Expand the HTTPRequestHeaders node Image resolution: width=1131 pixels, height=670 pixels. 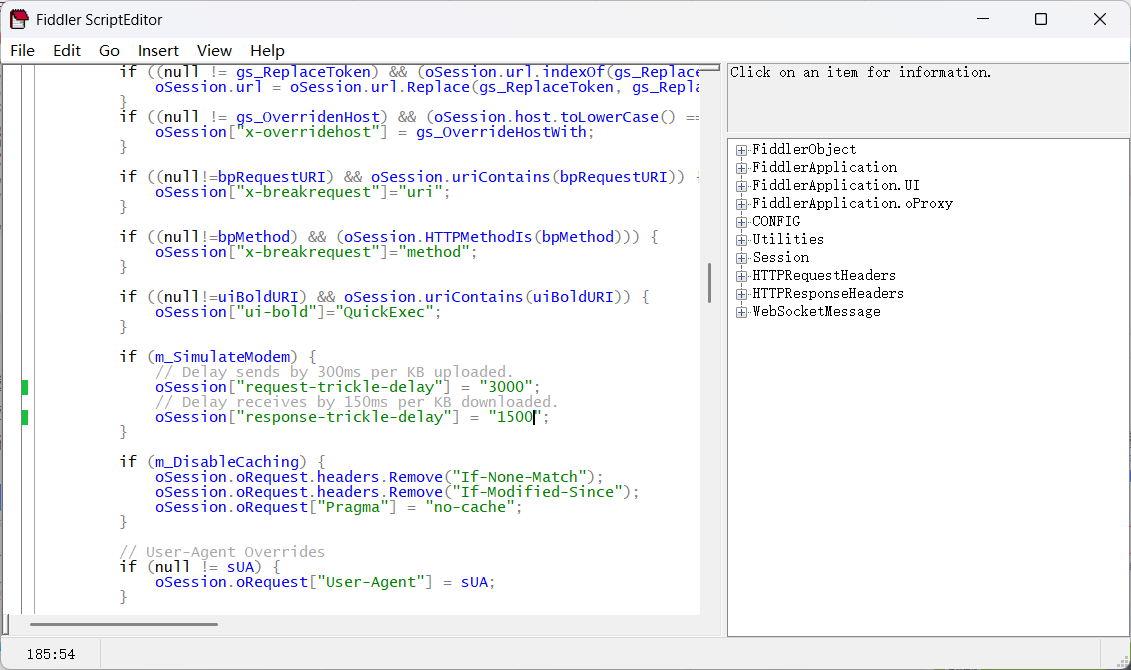tap(741, 276)
